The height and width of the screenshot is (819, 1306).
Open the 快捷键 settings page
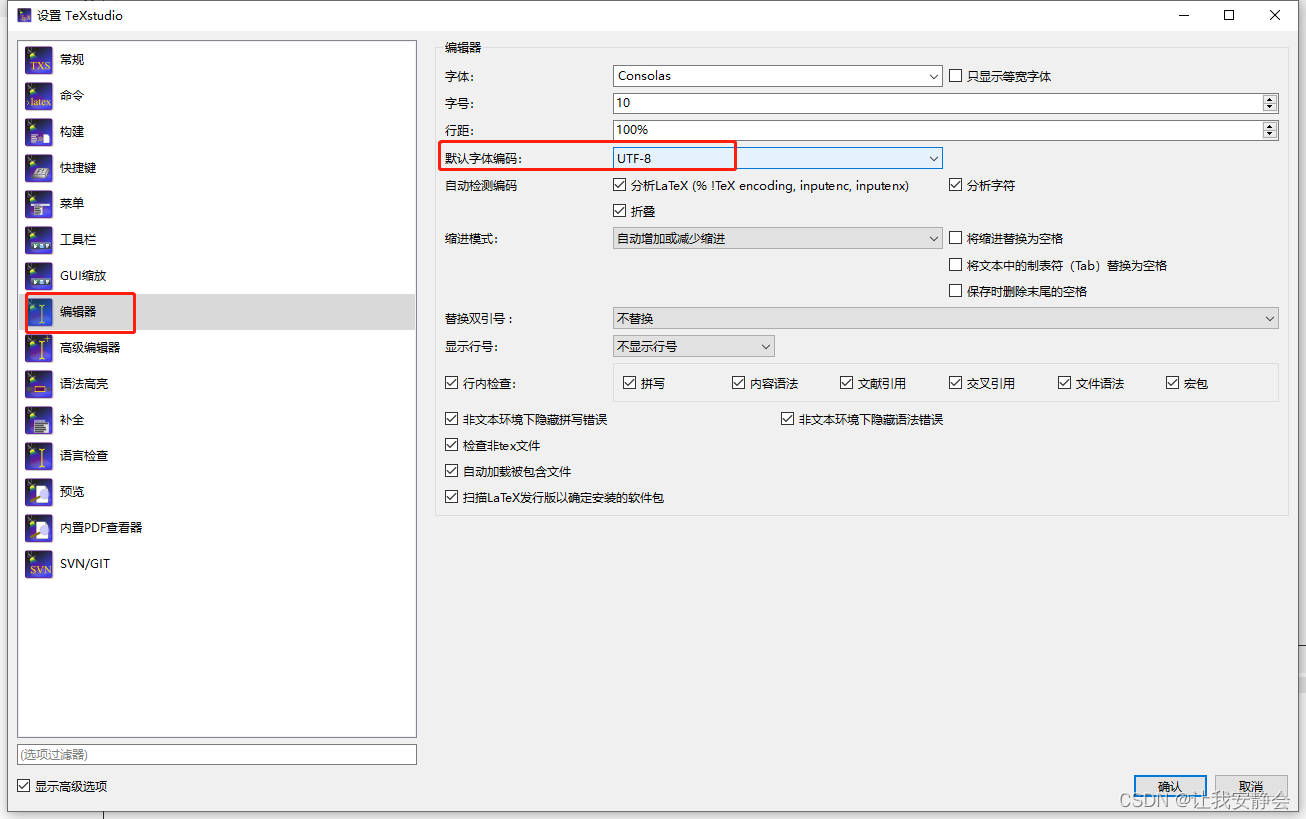coord(217,168)
